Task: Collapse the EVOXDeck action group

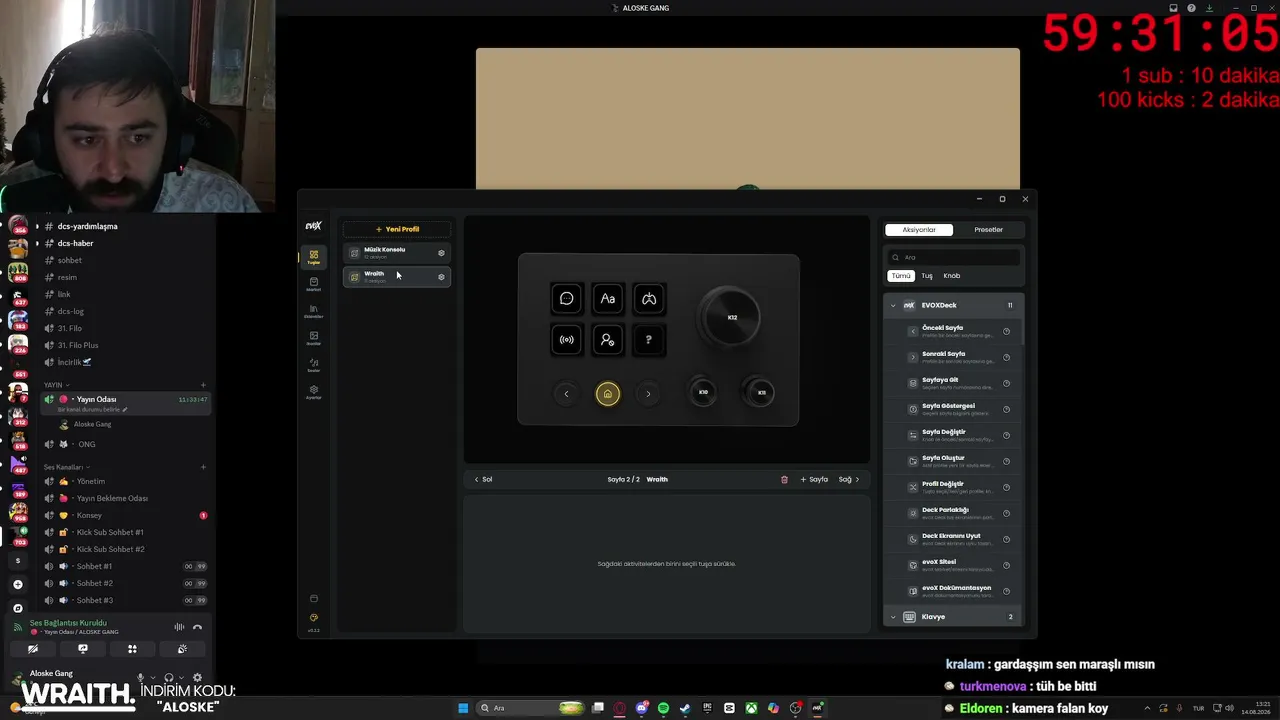Action: pos(893,305)
